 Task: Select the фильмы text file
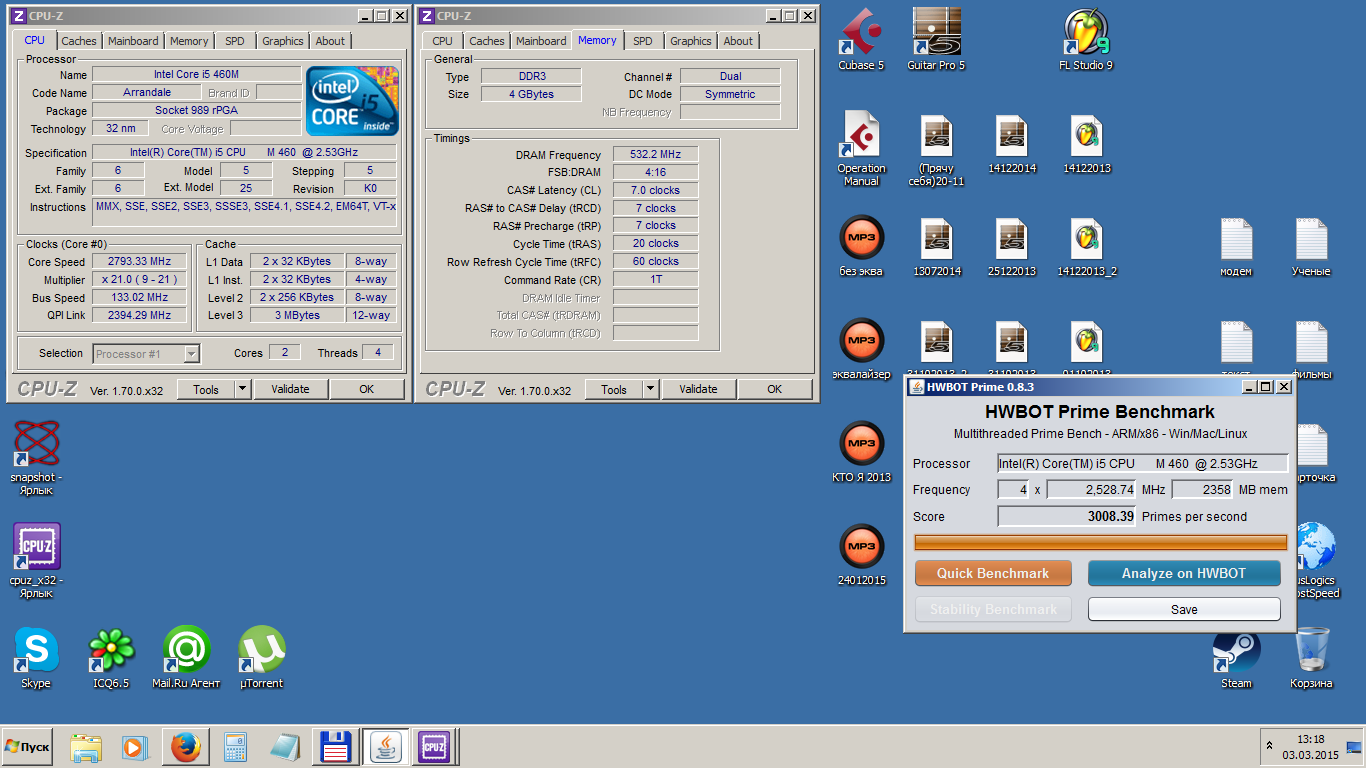point(1311,350)
